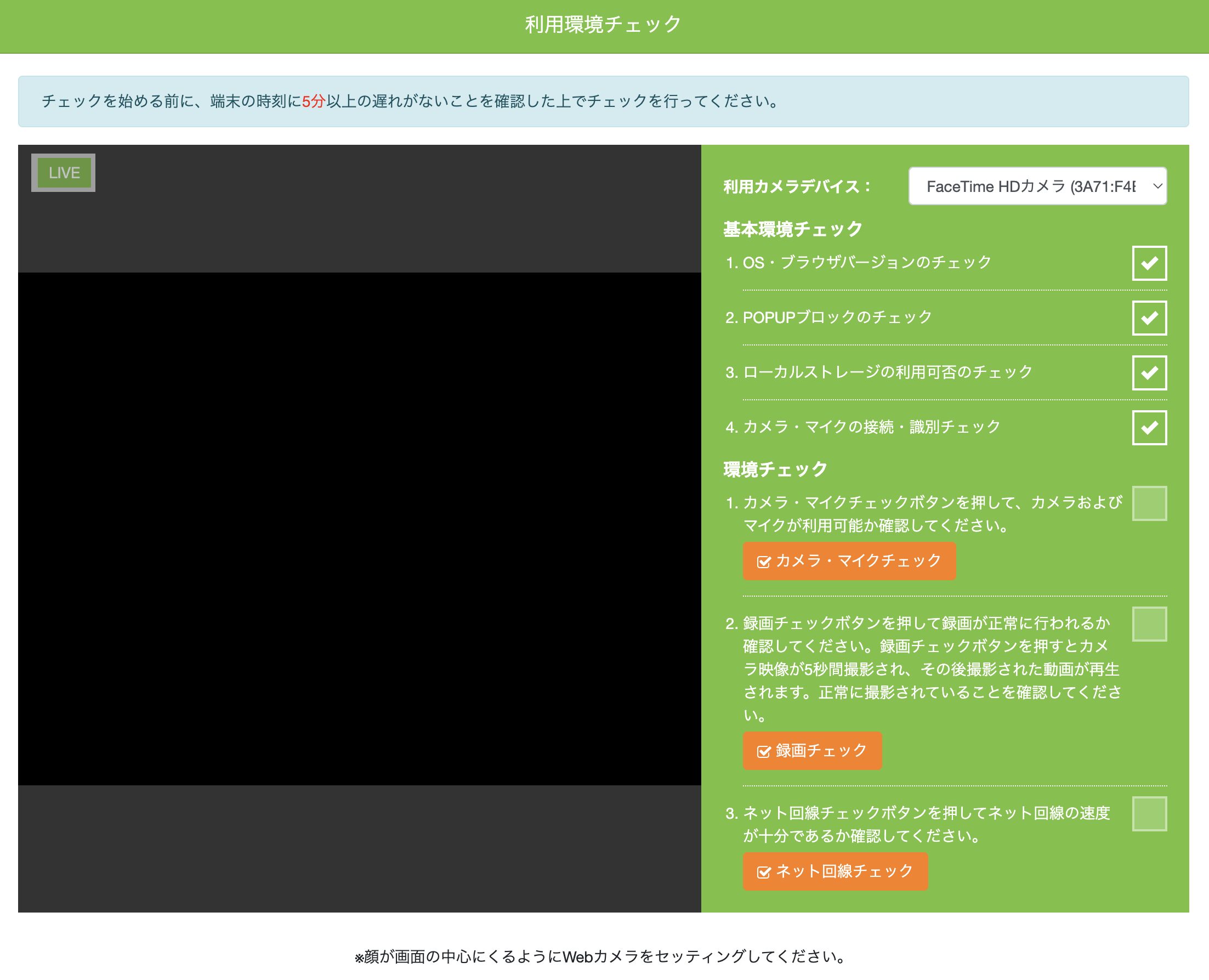Click check icon on 録画チェック button
The image size is (1209, 980).
point(763,751)
